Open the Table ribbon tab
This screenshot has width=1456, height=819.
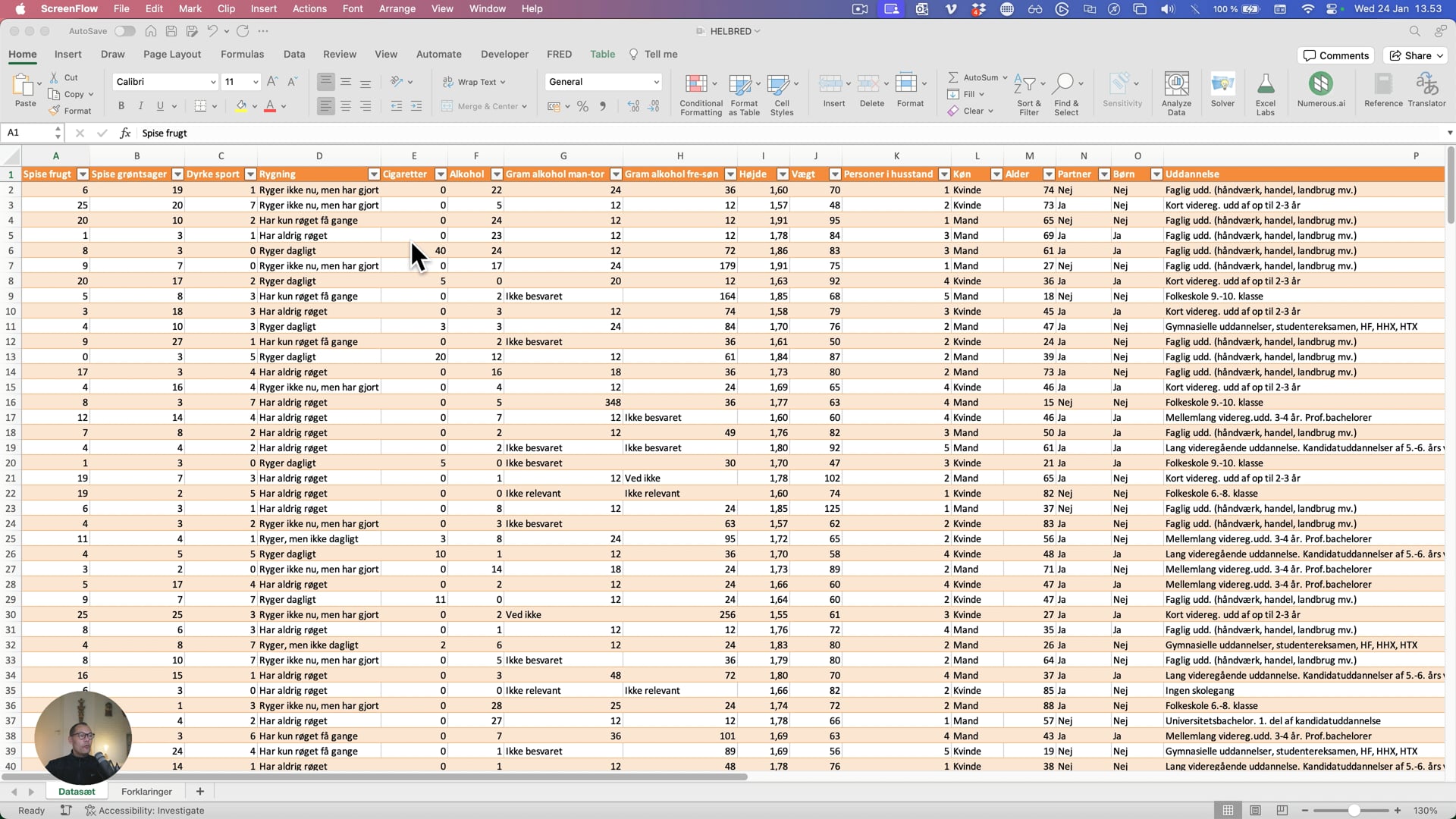click(602, 55)
